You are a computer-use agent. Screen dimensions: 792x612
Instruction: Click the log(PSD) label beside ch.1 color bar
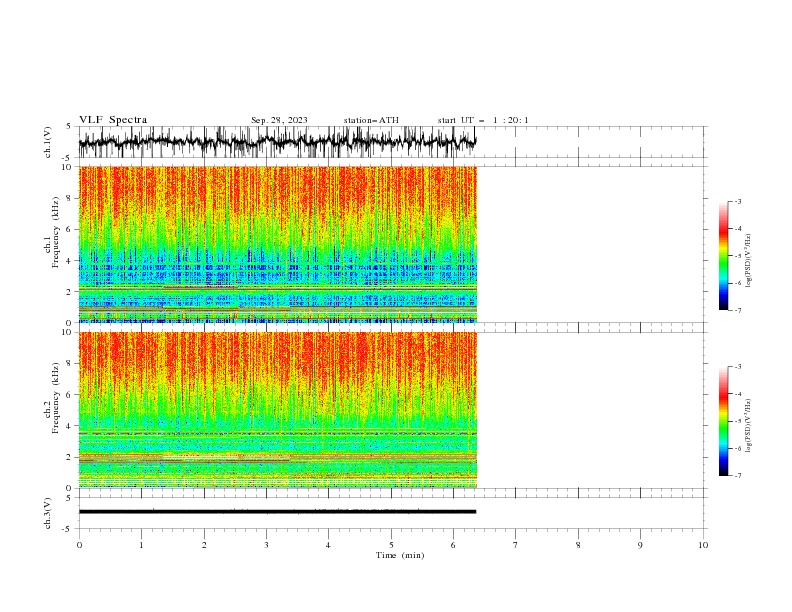pyautogui.click(x=749, y=261)
